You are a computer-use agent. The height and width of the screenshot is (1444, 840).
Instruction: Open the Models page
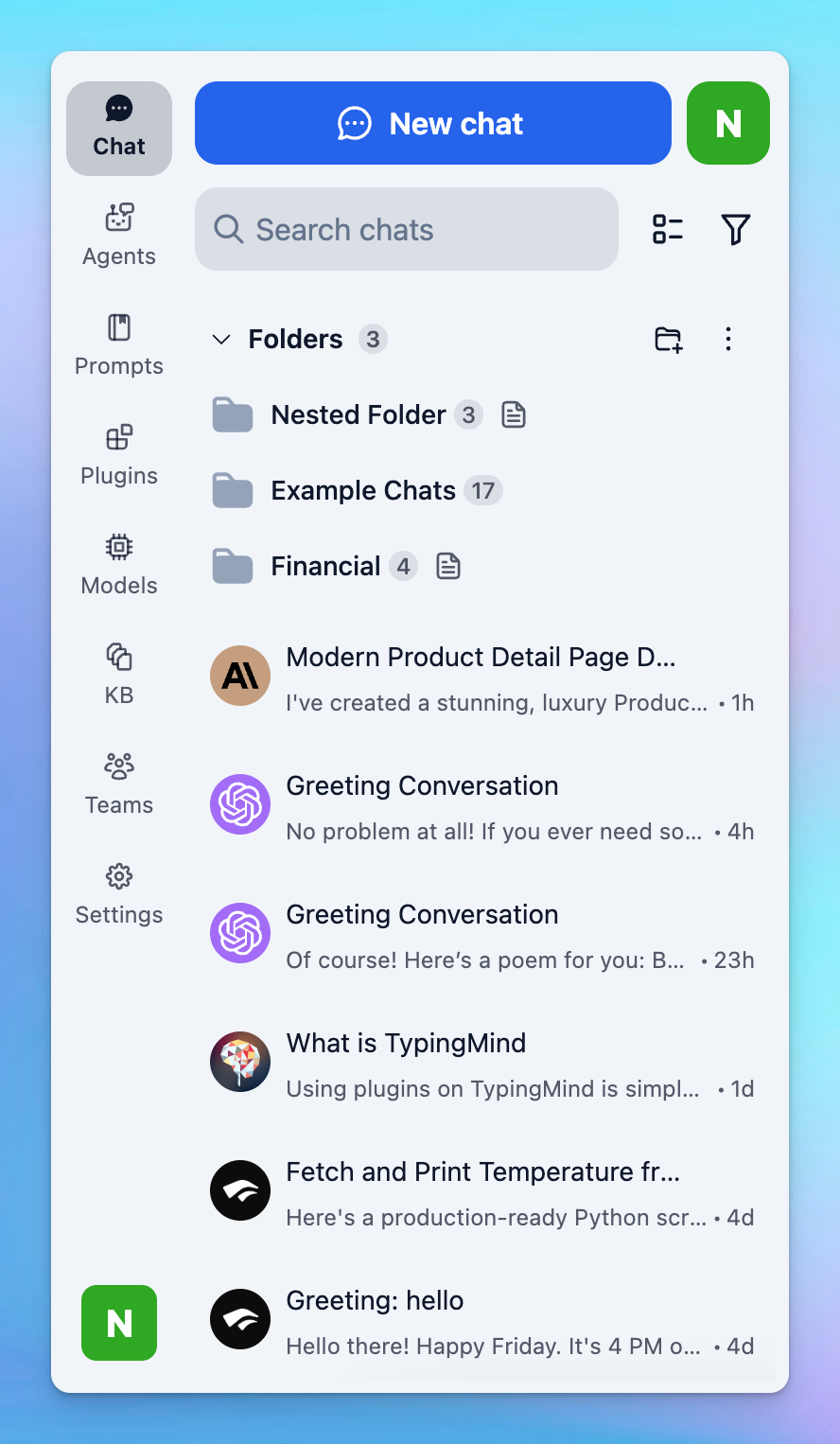pyautogui.click(x=119, y=564)
